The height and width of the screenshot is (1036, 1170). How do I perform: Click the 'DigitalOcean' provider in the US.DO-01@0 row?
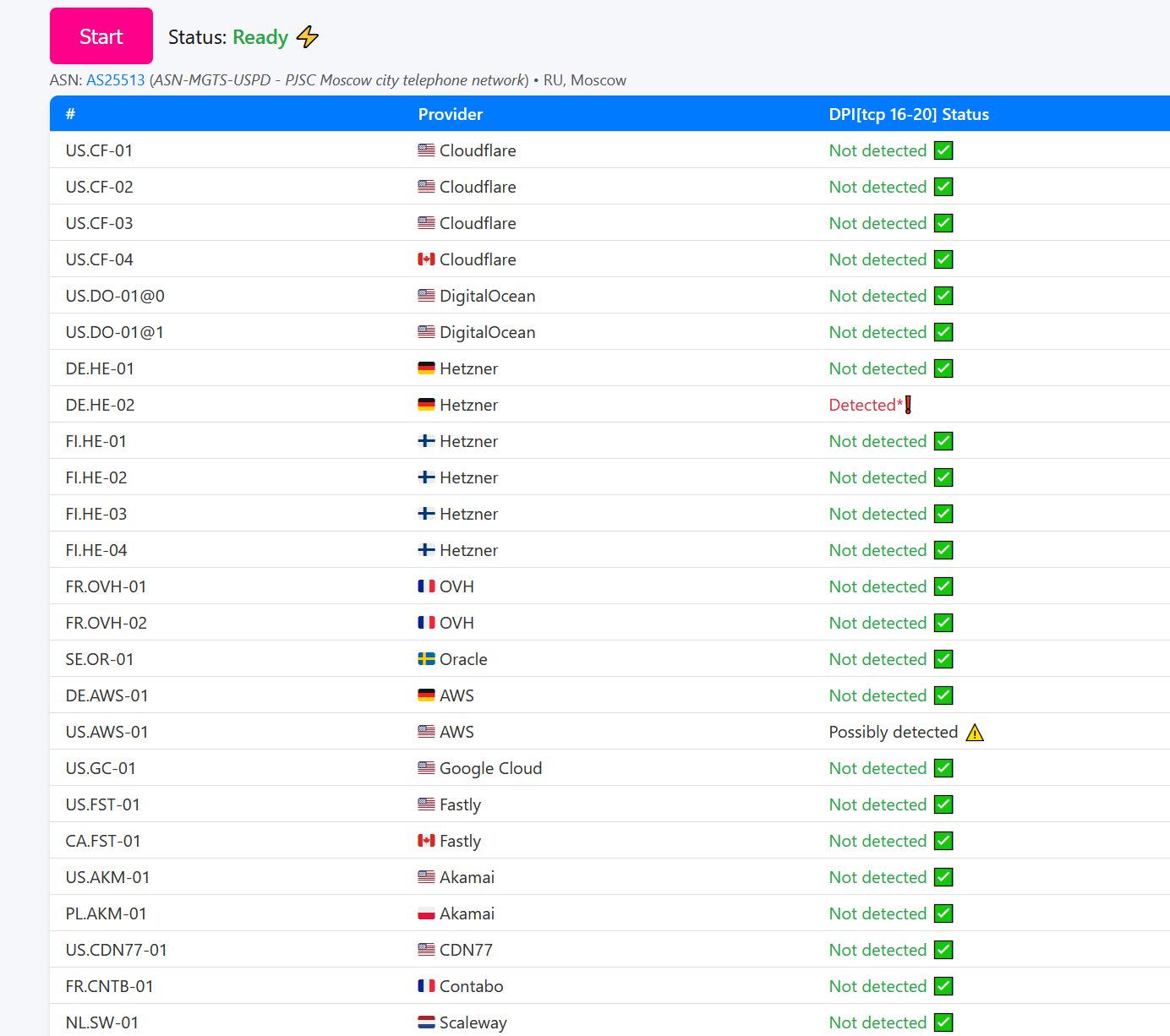click(x=488, y=296)
